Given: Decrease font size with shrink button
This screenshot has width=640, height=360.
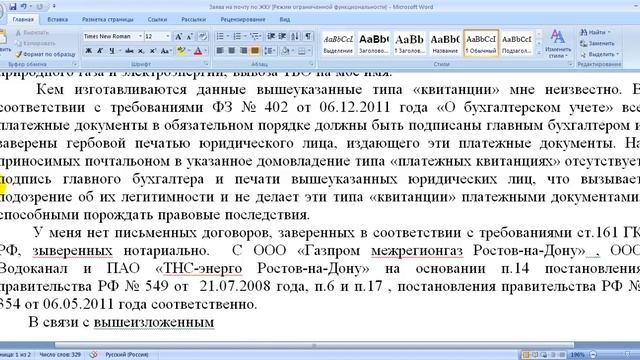Looking at the screenshot, I should (189, 37).
